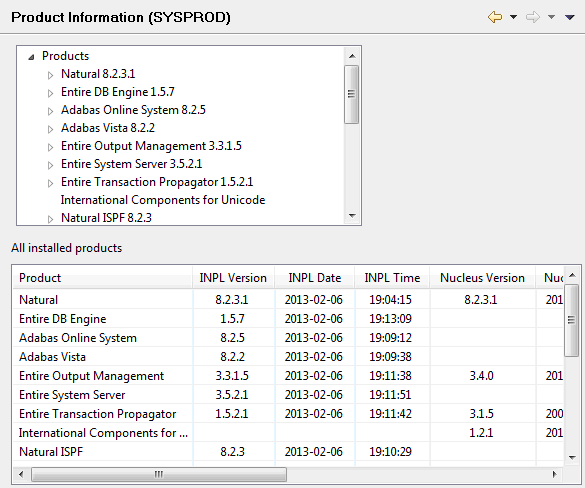Expand the Entire System Server 3.5.2.1 node
This screenshot has height=488, width=585.
coord(50,165)
